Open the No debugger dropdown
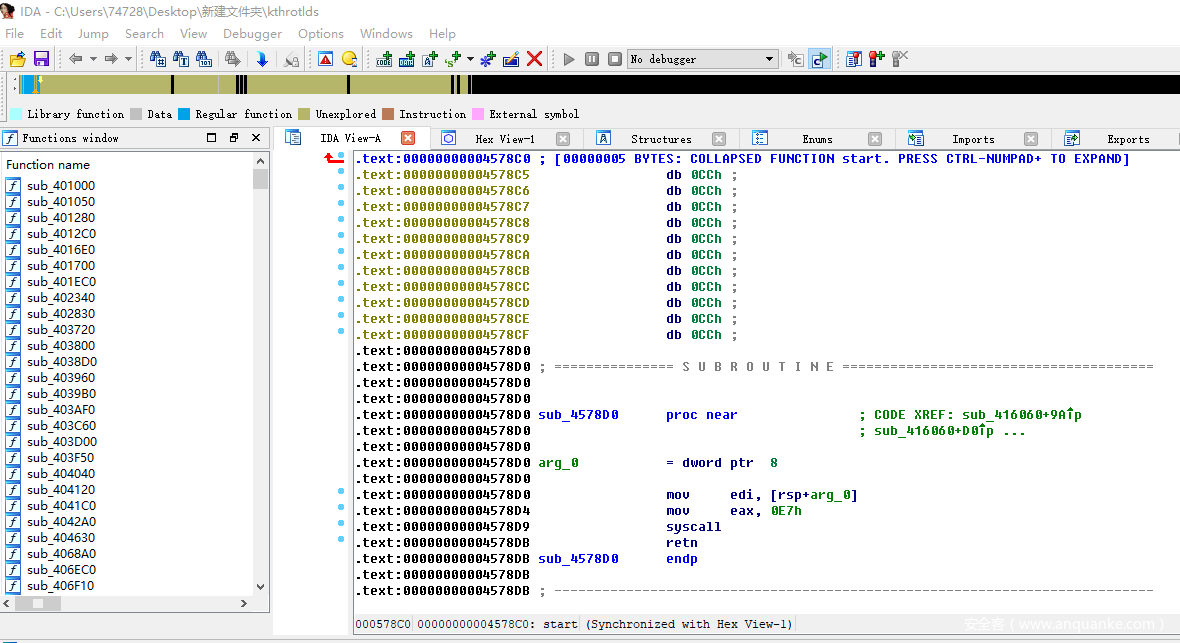The width and height of the screenshot is (1180, 643). click(769, 59)
